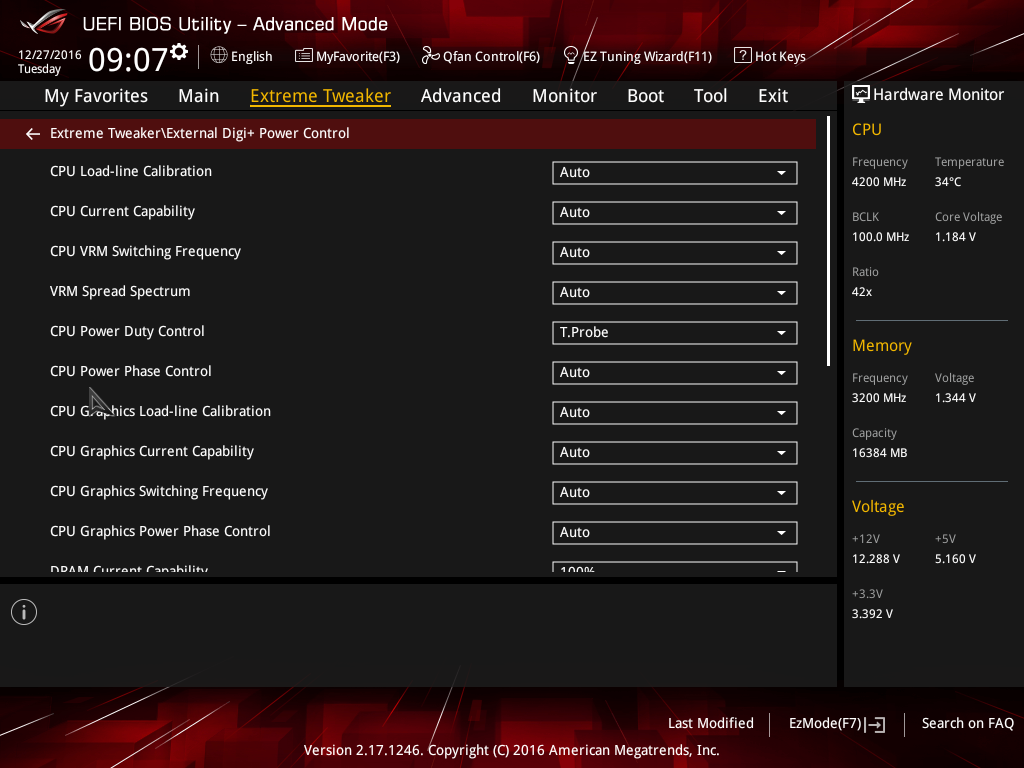This screenshot has width=1024, height=768.
Task: Select VRM Spread Spectrum label
Action: pos(120,292)
